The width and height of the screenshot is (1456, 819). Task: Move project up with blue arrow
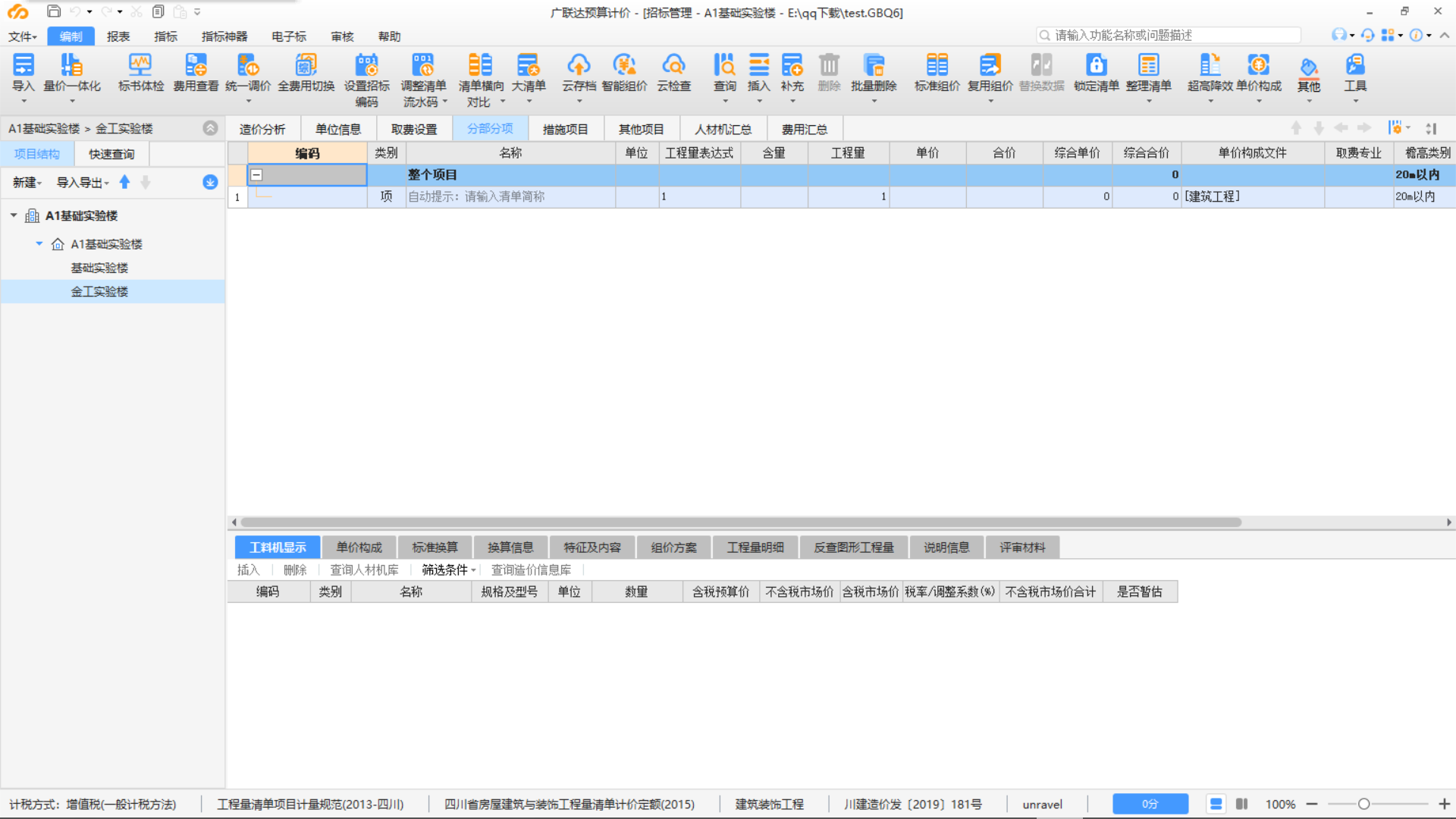[124, 182]
